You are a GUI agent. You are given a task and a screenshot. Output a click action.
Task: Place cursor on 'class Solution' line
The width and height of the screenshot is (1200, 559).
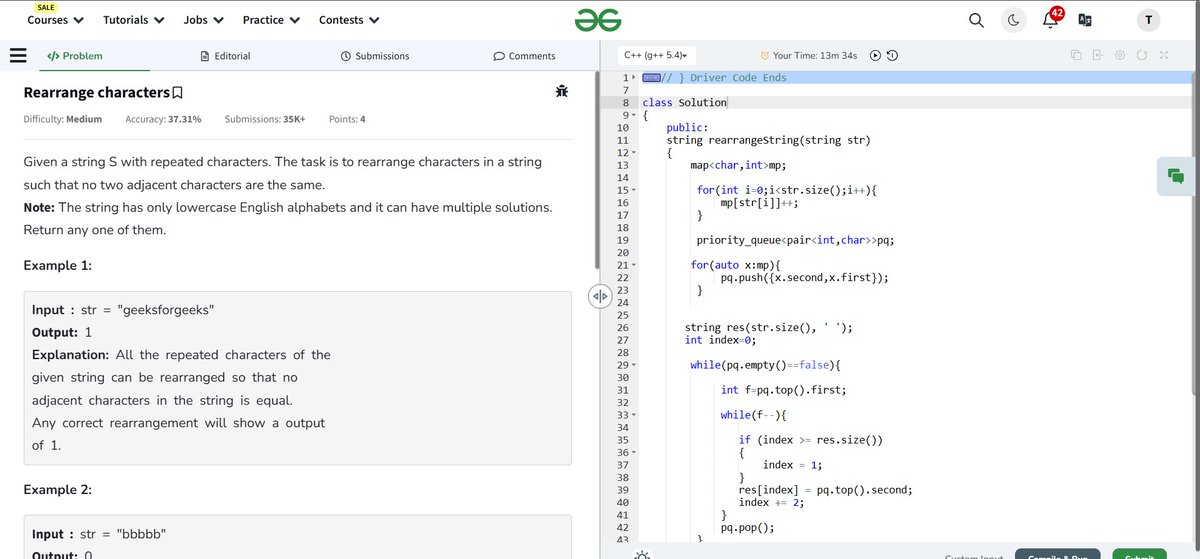684,102
